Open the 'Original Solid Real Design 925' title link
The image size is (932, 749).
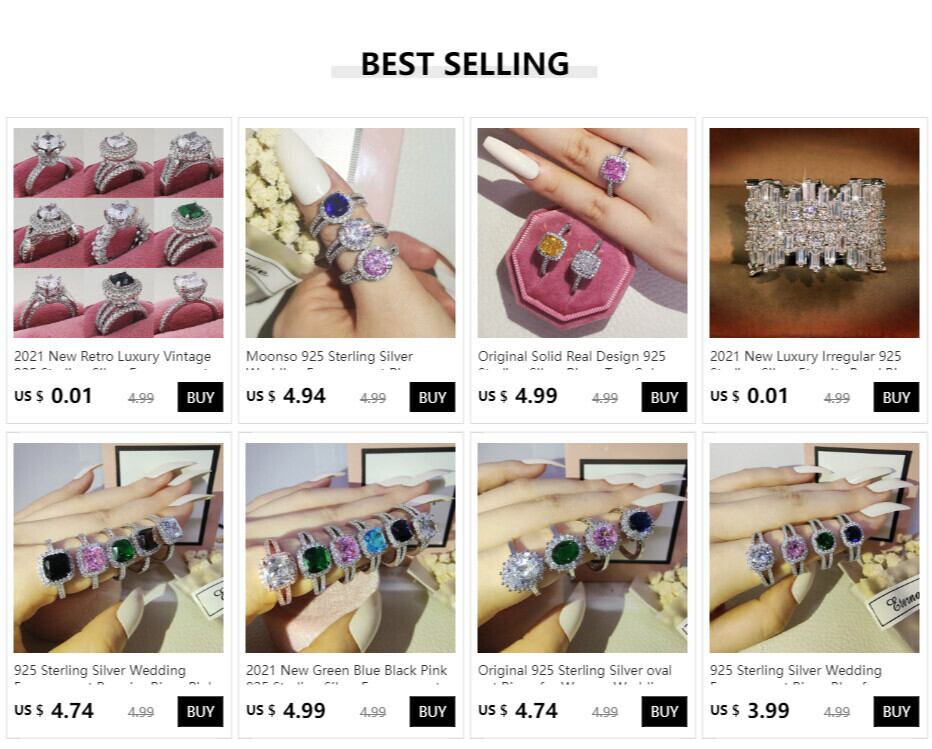[x=572, y=357]
